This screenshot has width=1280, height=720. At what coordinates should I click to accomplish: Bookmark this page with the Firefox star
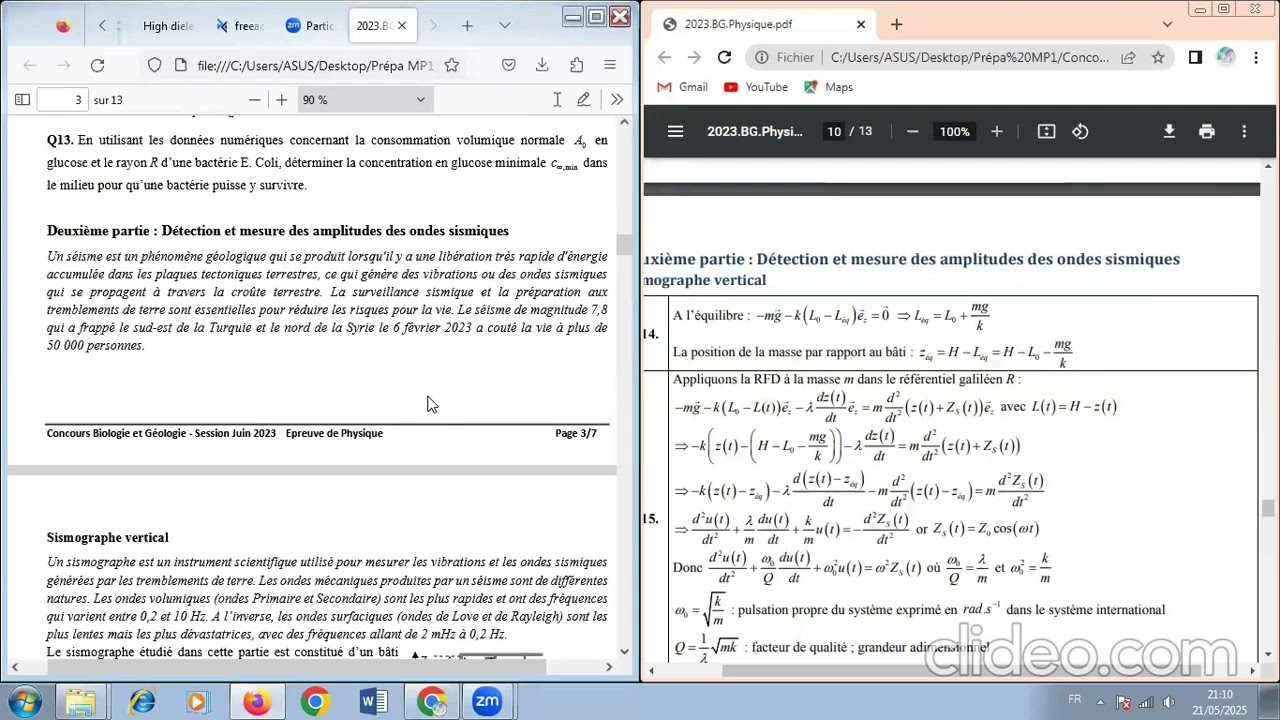tap(451, 66)
